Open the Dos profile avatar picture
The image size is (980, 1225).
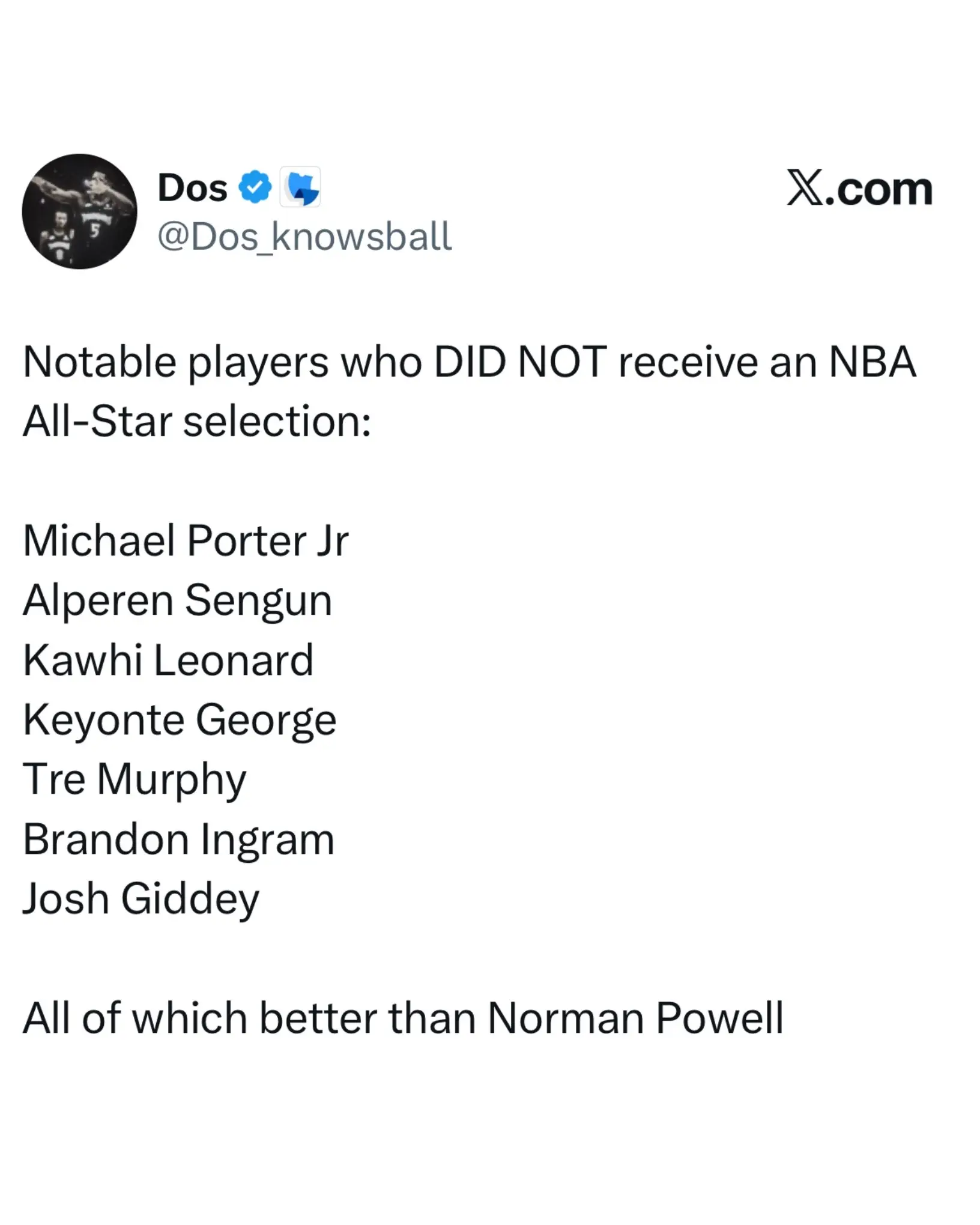click(79, 211)
